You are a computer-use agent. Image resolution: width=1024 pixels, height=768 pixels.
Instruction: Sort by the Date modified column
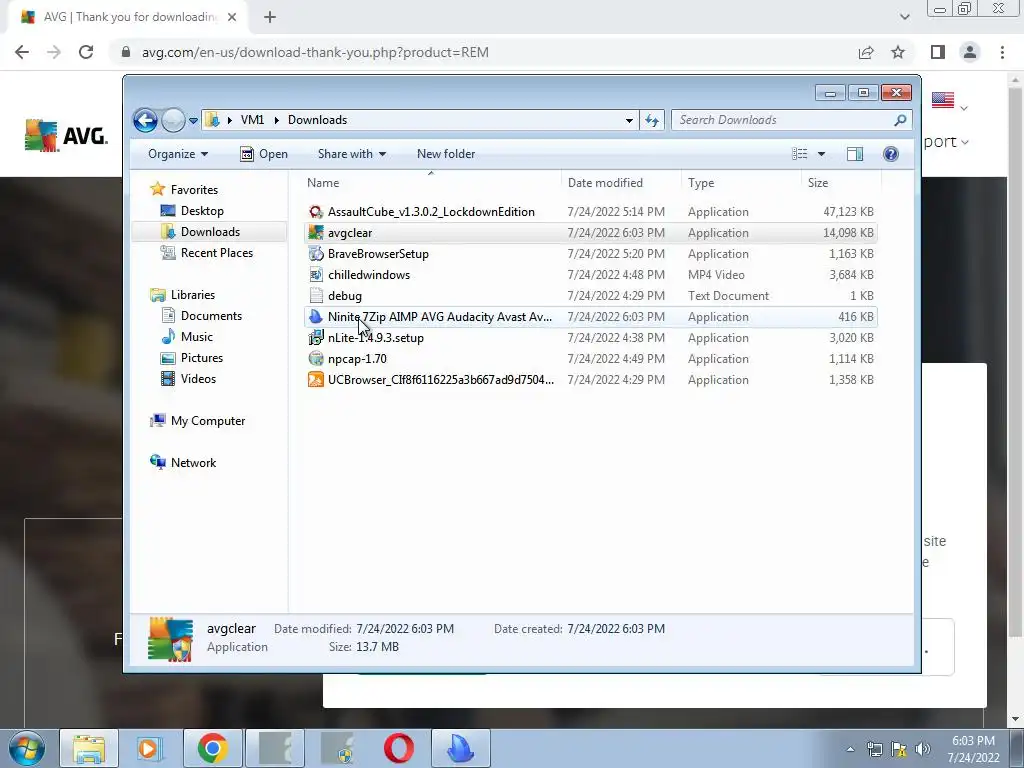click(621, 182)
